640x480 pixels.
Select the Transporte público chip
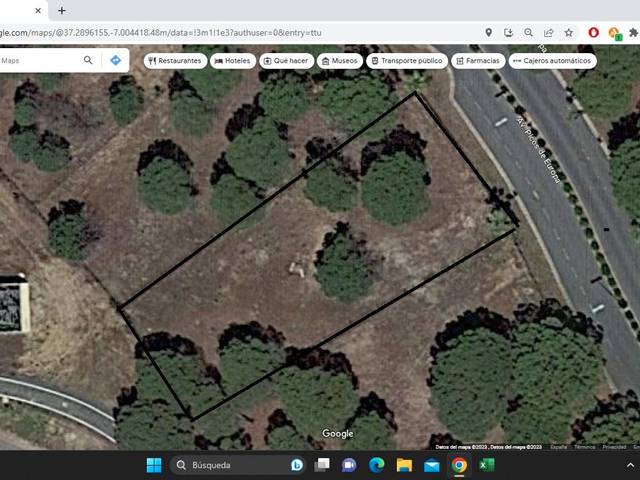pyautogui.click(x=407, y=61)
